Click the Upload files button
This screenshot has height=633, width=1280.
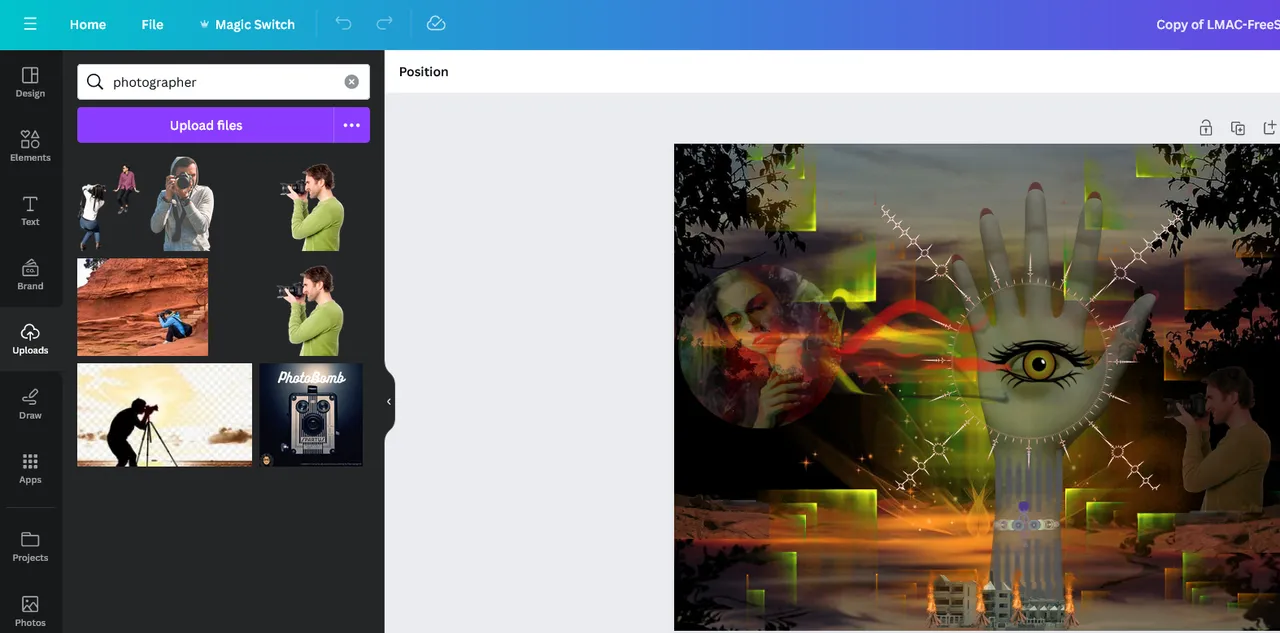(206, 125)
